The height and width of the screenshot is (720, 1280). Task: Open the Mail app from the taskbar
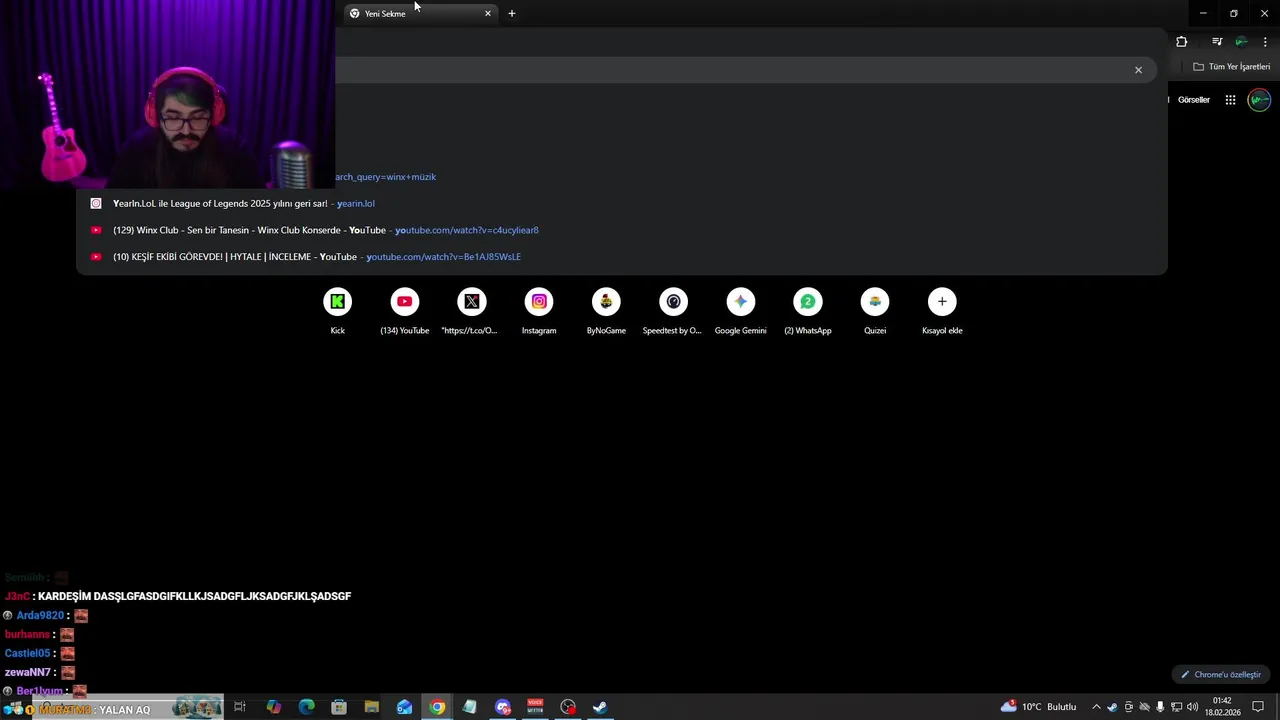tap(404, 707)
